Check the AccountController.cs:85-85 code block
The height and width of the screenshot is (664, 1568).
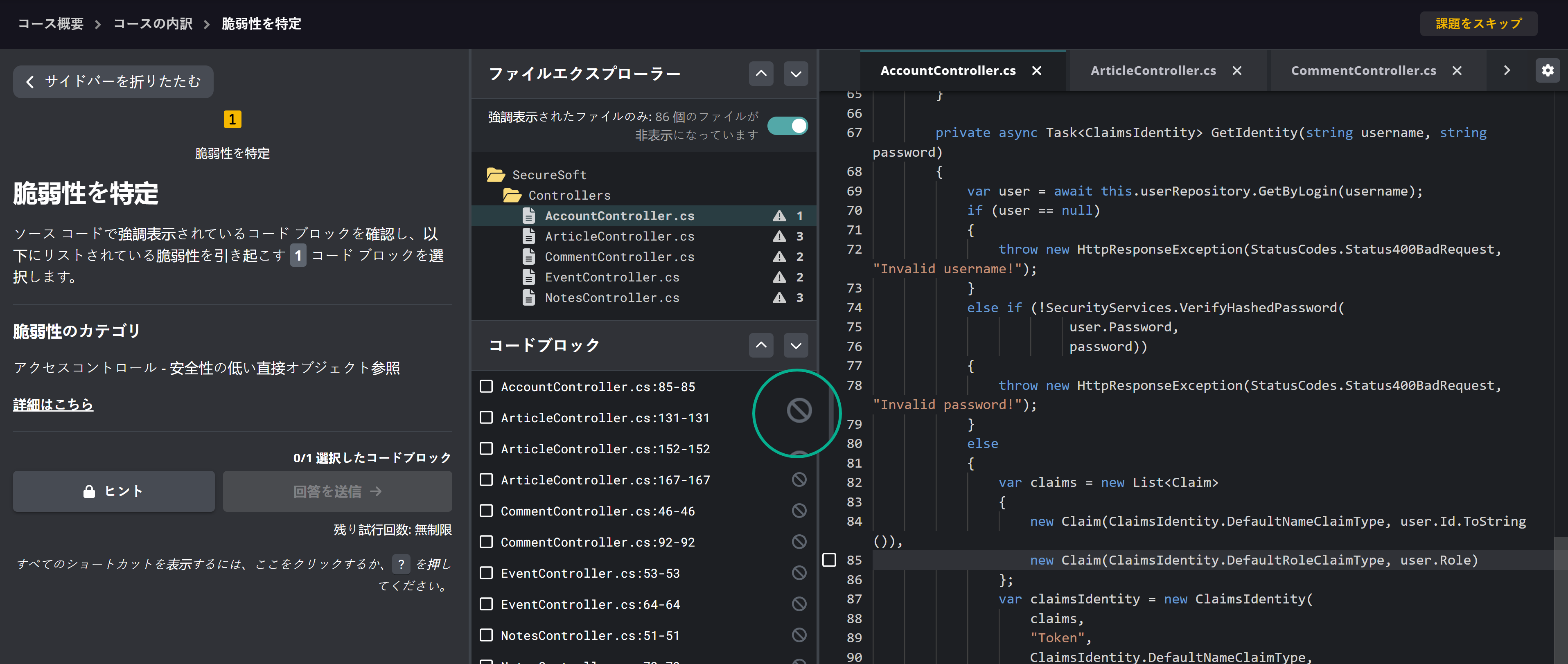click(x=486, y=387)
